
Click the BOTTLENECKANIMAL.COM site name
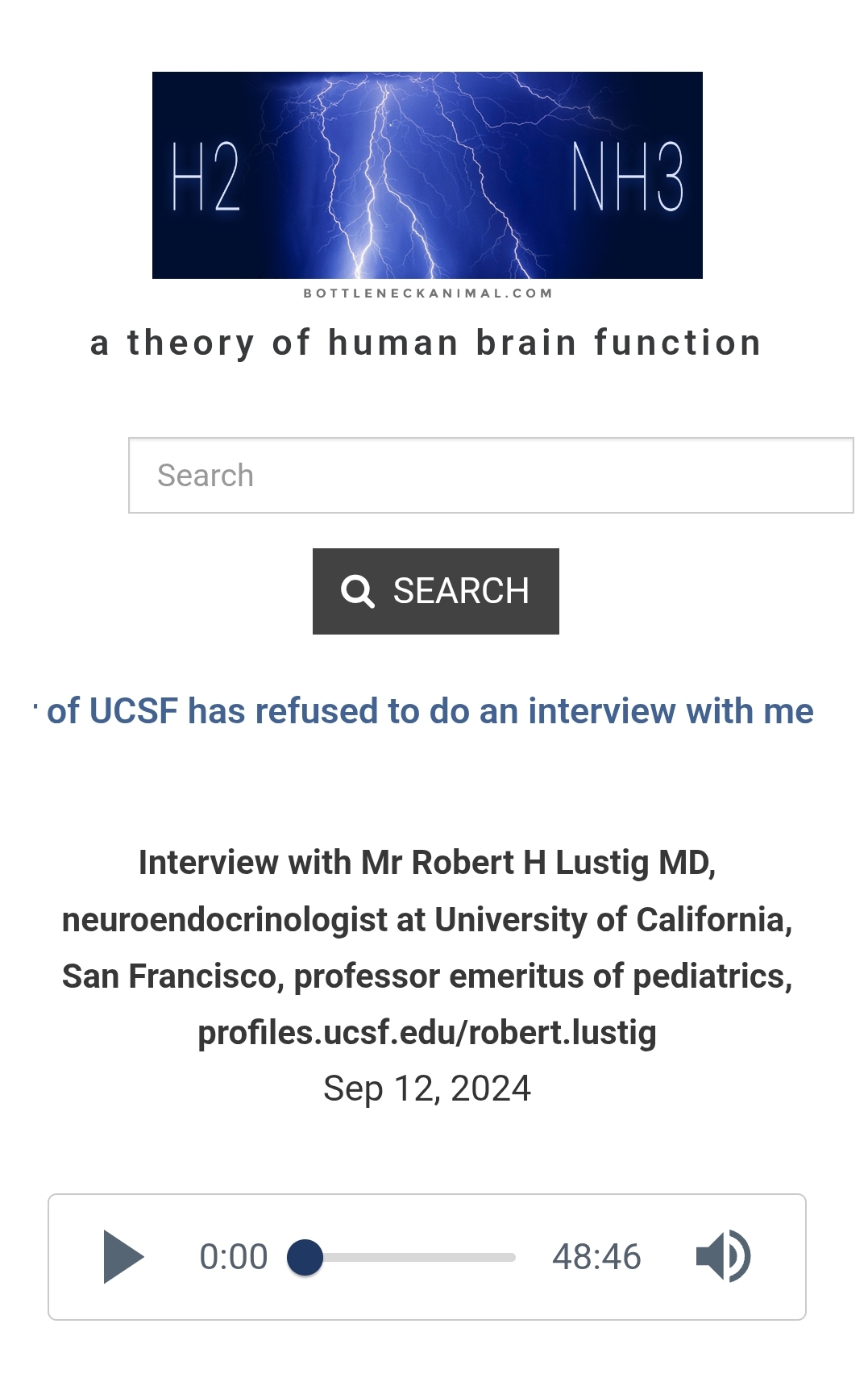428,293
